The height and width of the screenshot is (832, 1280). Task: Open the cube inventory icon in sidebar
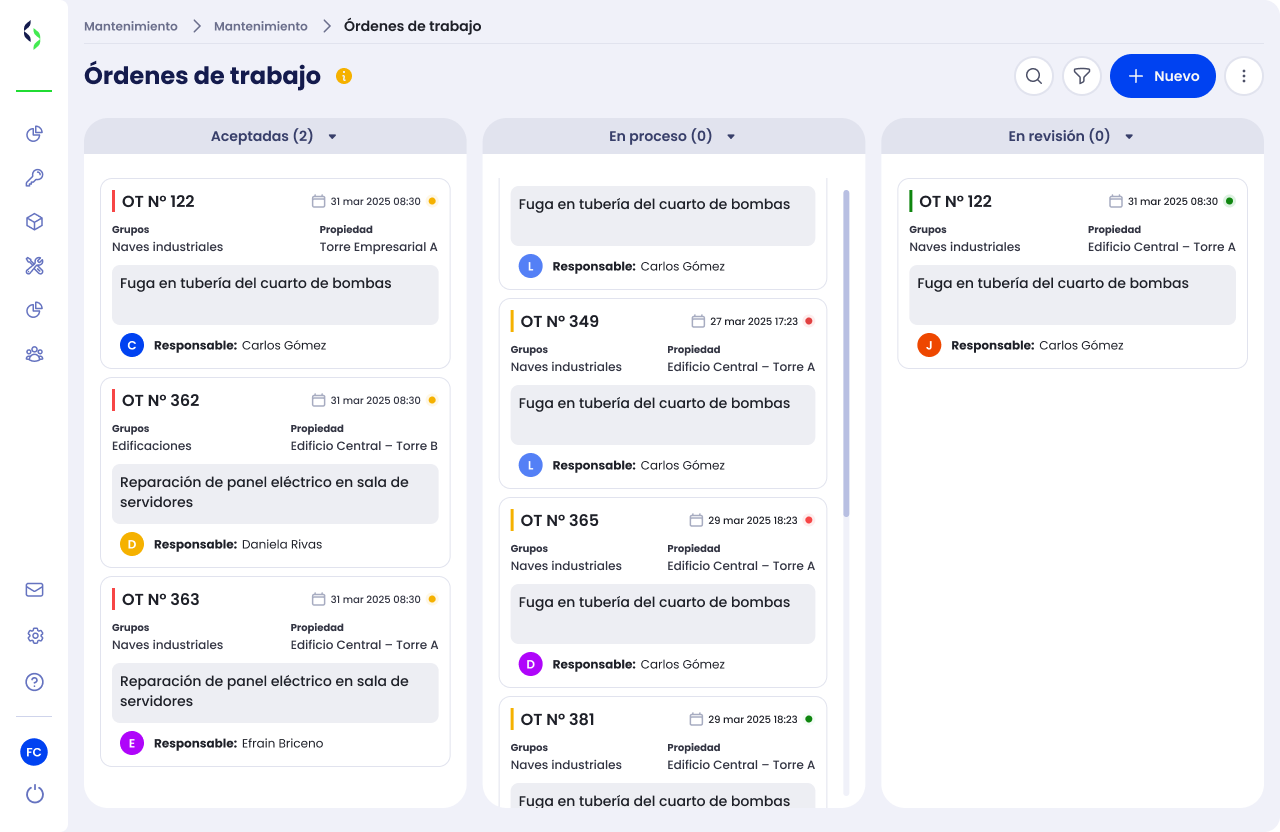tap(34, 222)
